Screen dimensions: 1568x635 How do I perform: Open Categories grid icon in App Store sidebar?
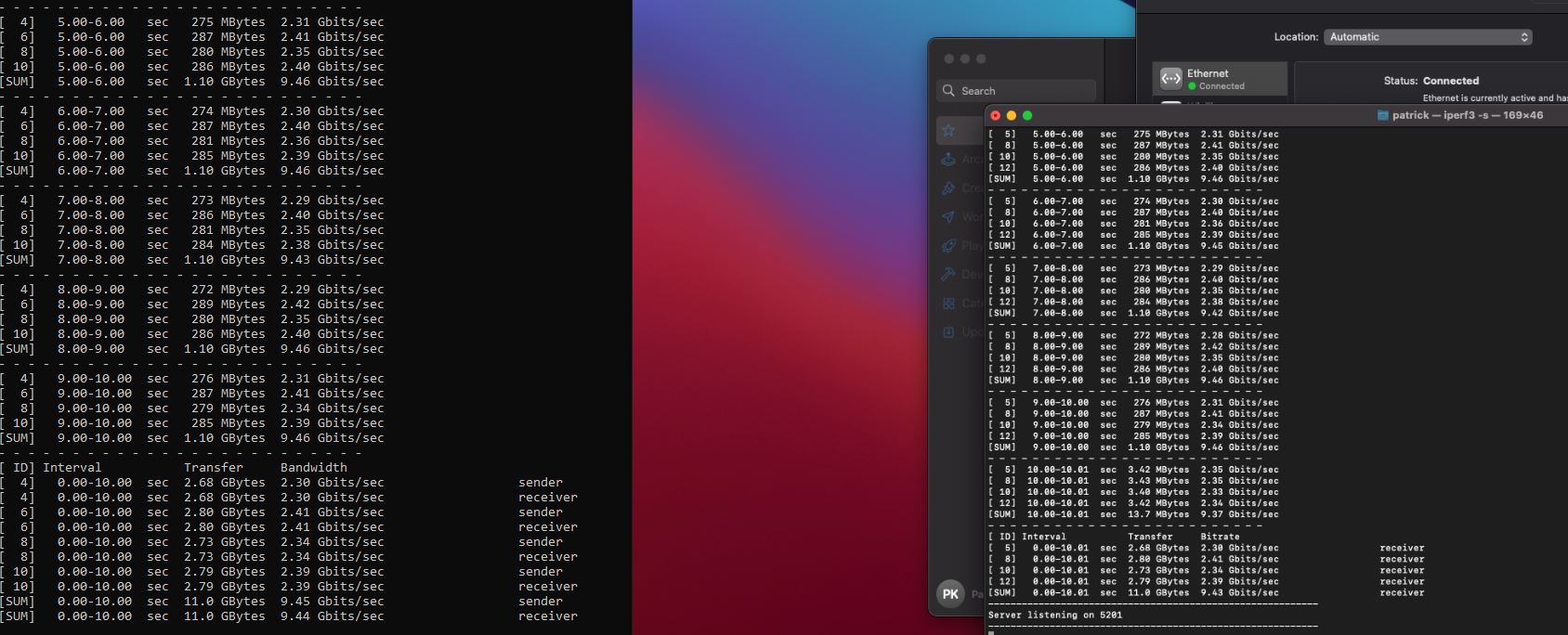(x=948, y=303)
